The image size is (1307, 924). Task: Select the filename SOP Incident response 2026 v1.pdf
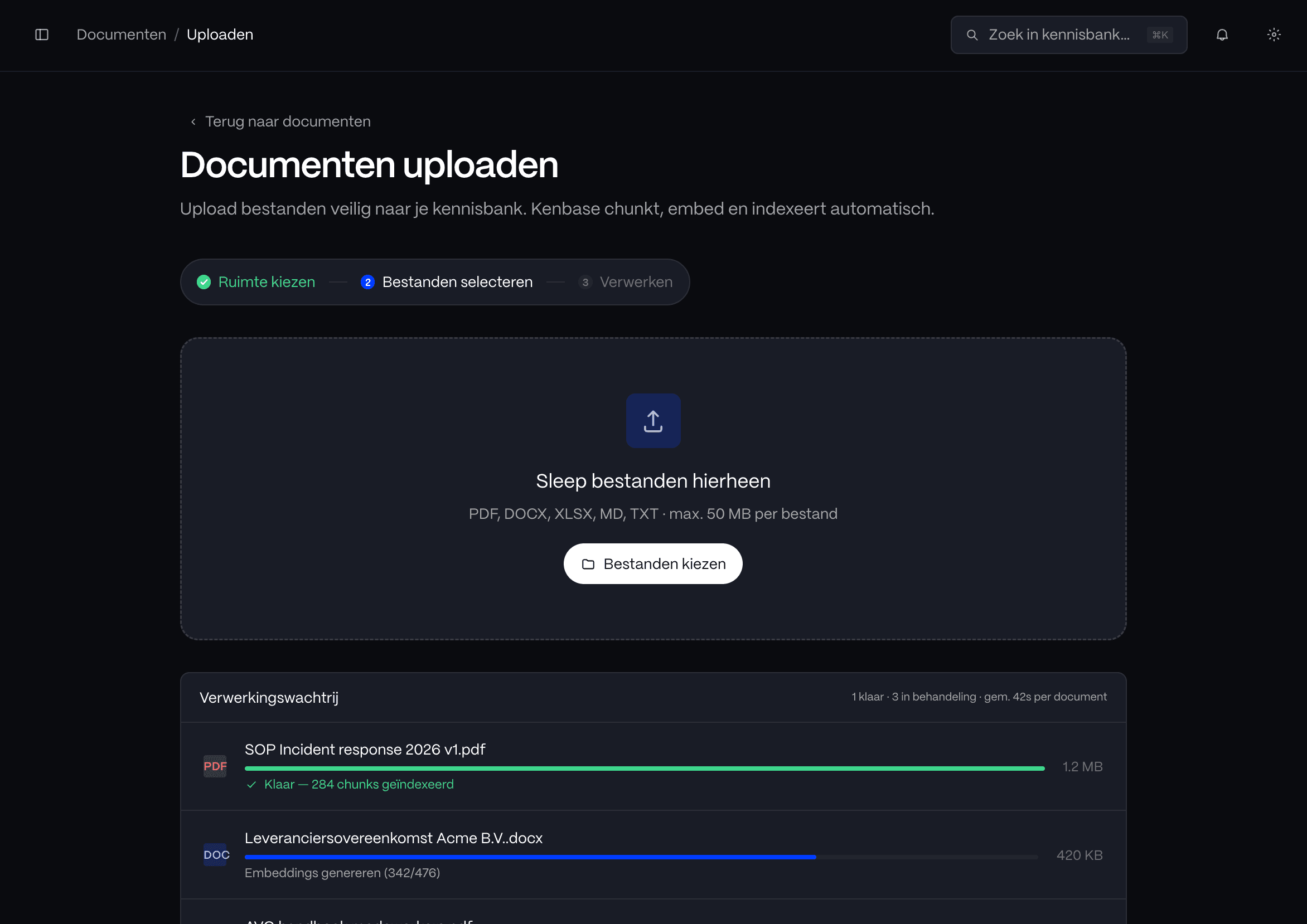[x=364, y=750]
